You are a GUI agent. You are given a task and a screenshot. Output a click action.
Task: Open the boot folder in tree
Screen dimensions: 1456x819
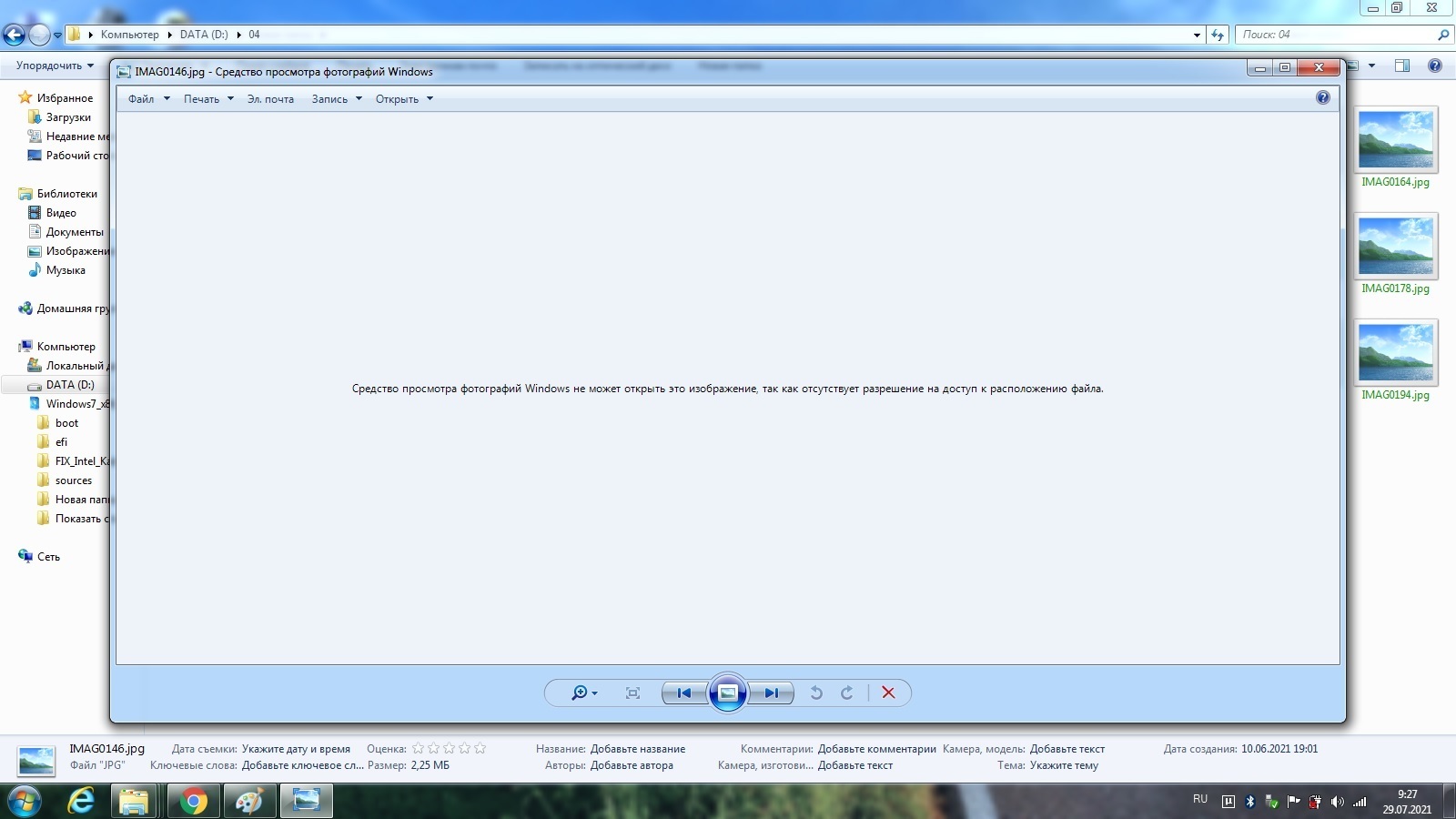pyautogui.click(x=66, y=423)
